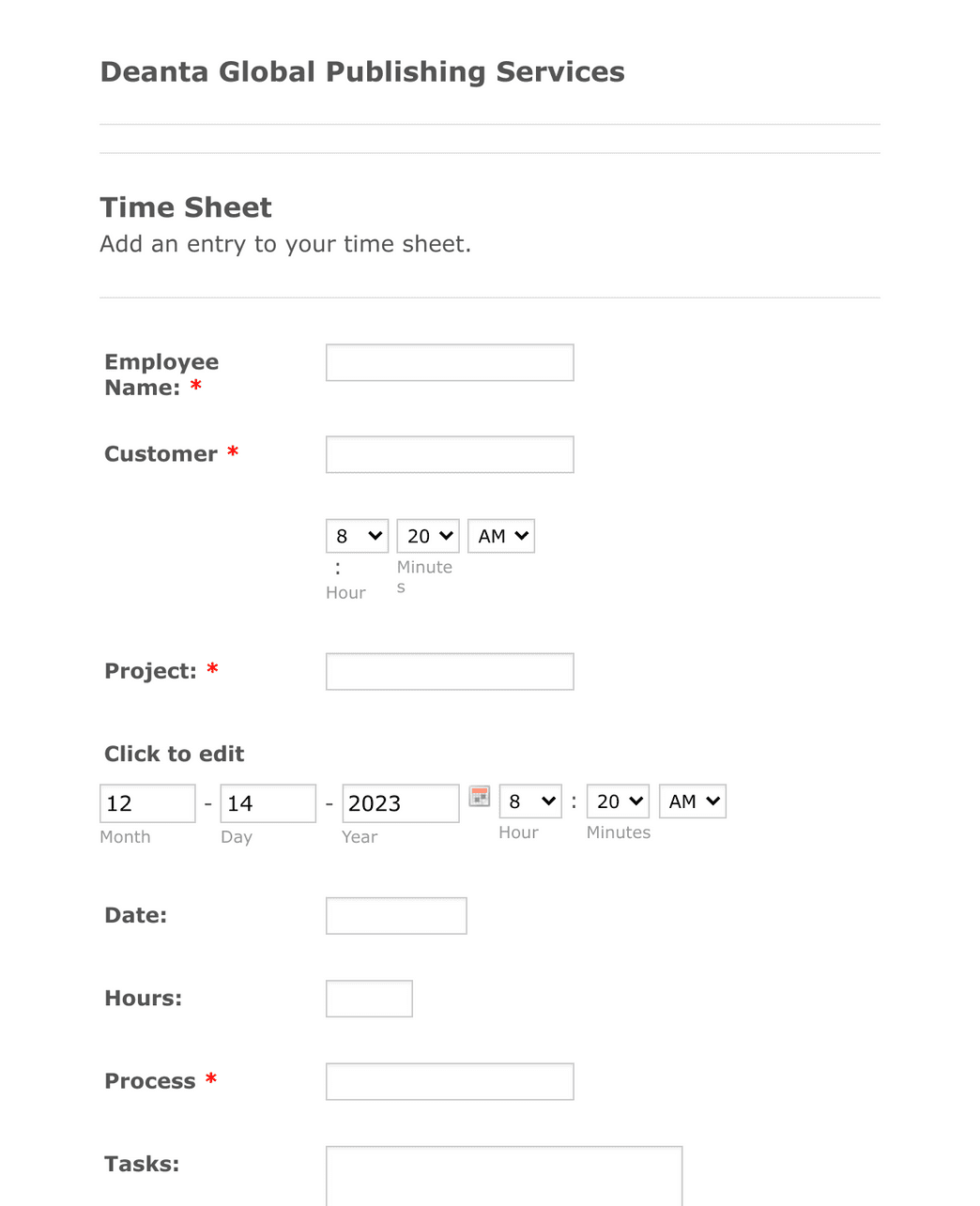Open the calendar date picker icon
Image resolution: width=980 pixels, height=1206 pixels.
coord(479,796)
